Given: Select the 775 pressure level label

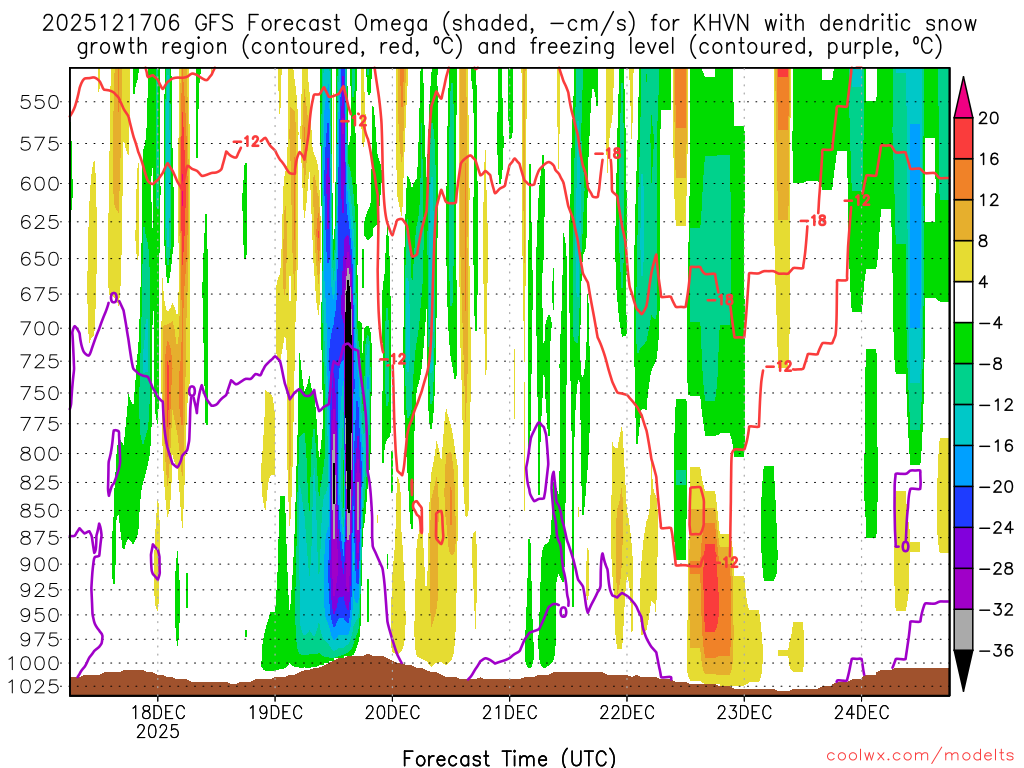Looking at the screenshot, I should pos(40,424).
